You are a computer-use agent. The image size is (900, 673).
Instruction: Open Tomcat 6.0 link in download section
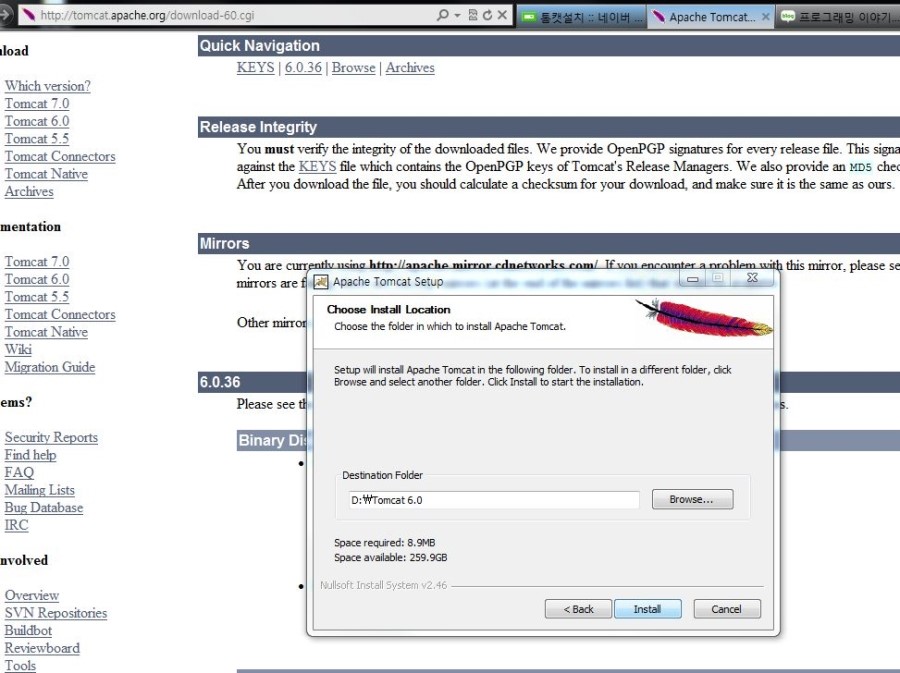(x=37, y=121)
